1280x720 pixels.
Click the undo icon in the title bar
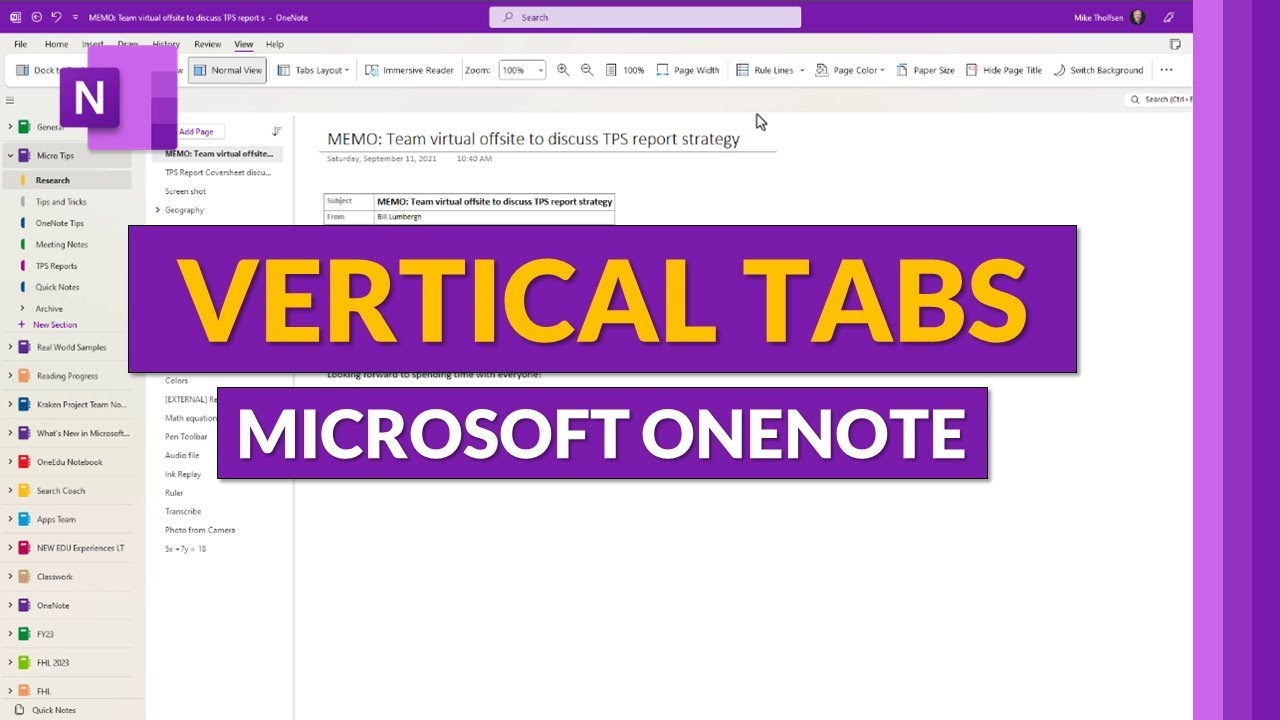click(x=56, y=17)
